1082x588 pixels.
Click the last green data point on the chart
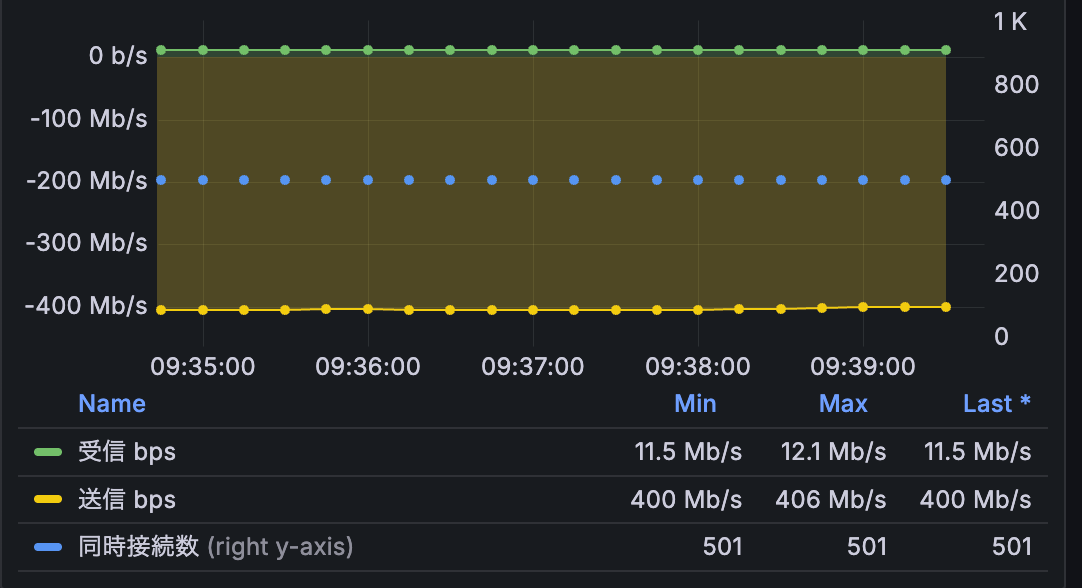click(x=946, y=49)
